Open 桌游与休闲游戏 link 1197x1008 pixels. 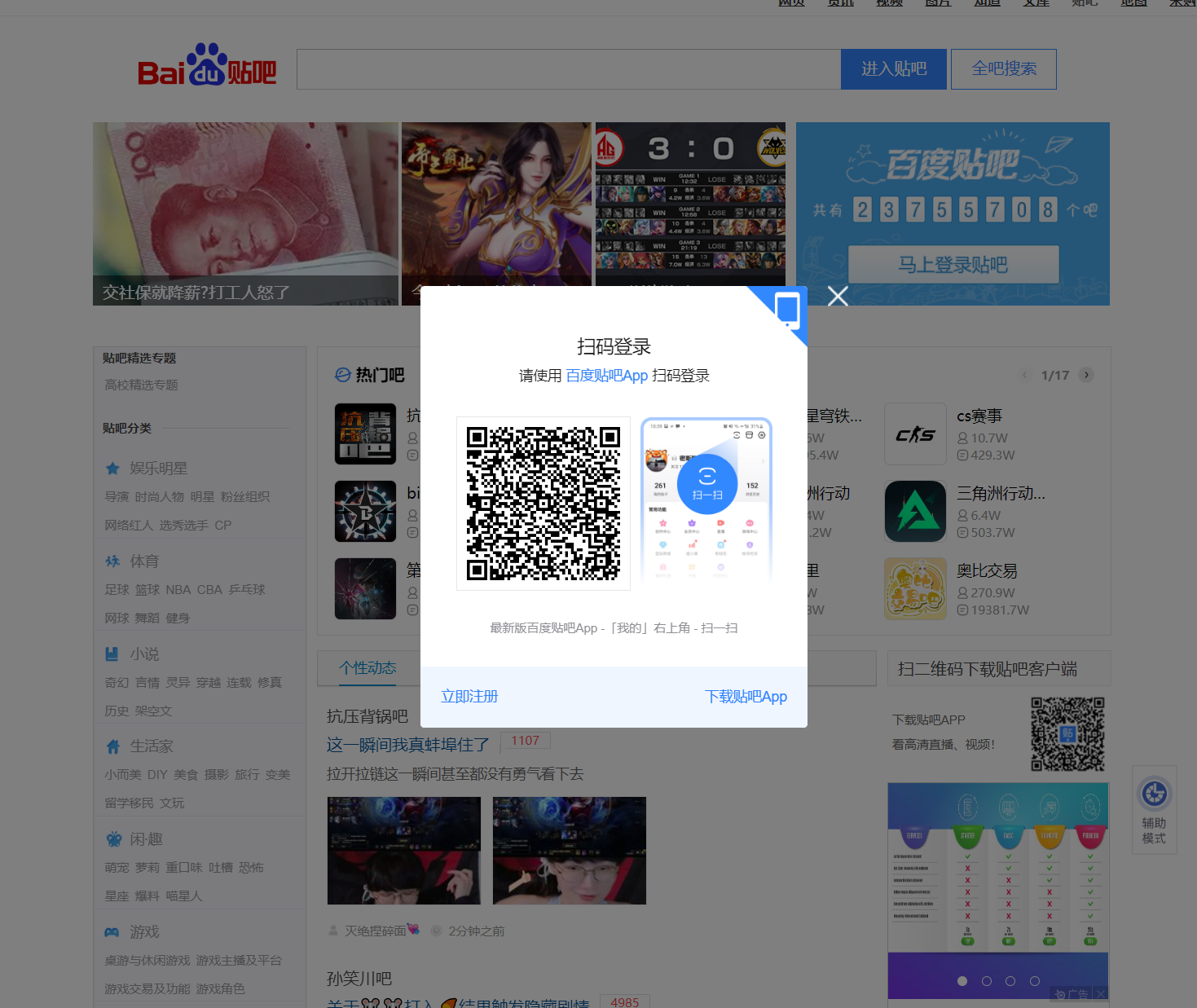(147, 961)
